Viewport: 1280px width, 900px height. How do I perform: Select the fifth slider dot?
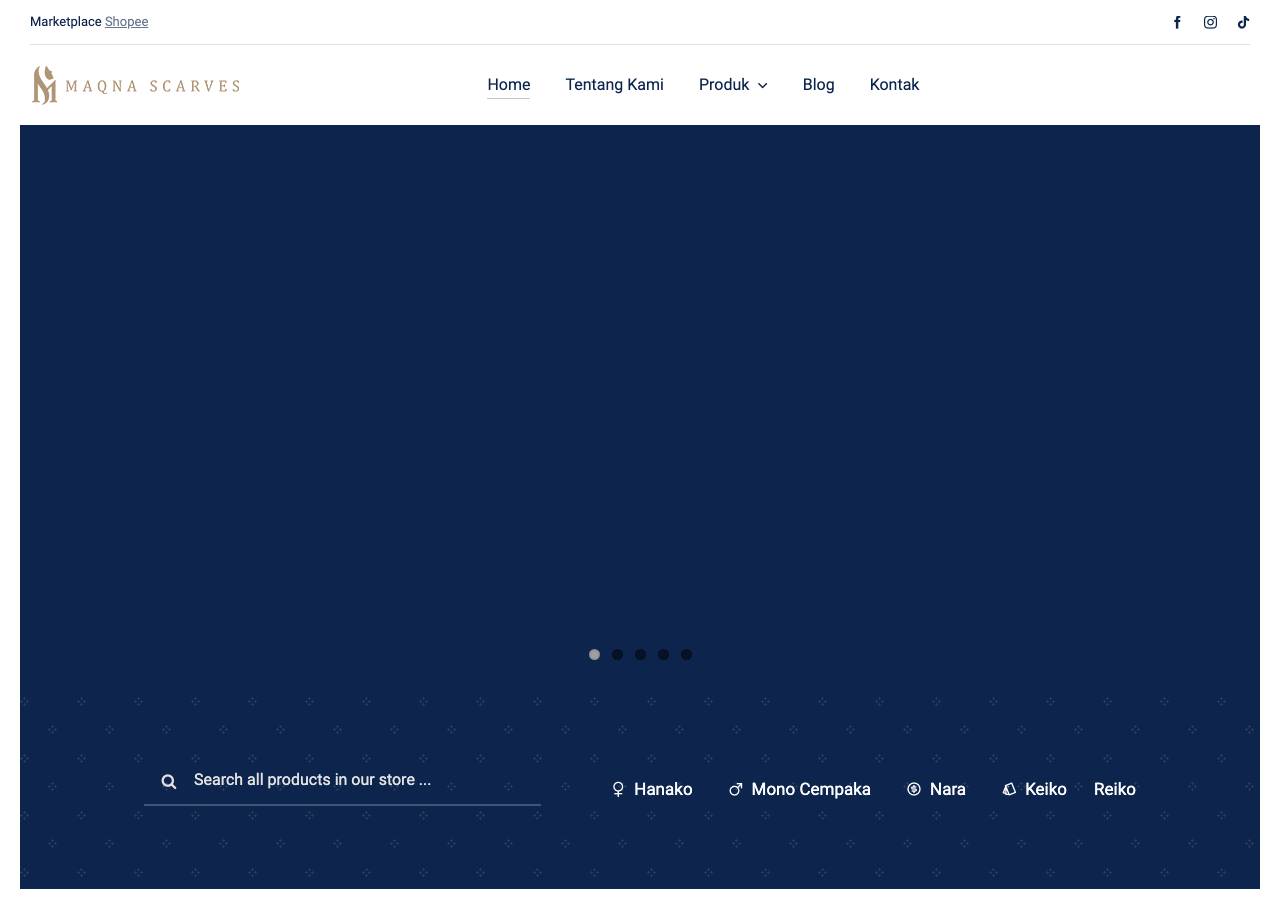click(x=686, y=654)
